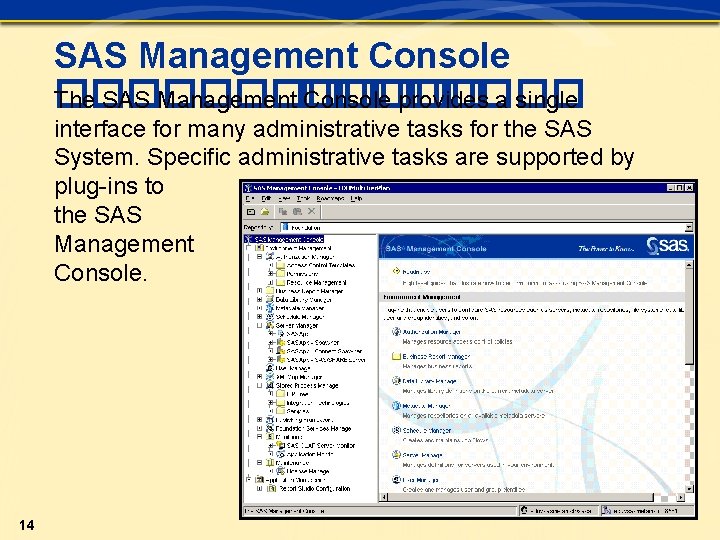
Task: Click the first toolbar icon beside Open folder
Action: point(251,212)
